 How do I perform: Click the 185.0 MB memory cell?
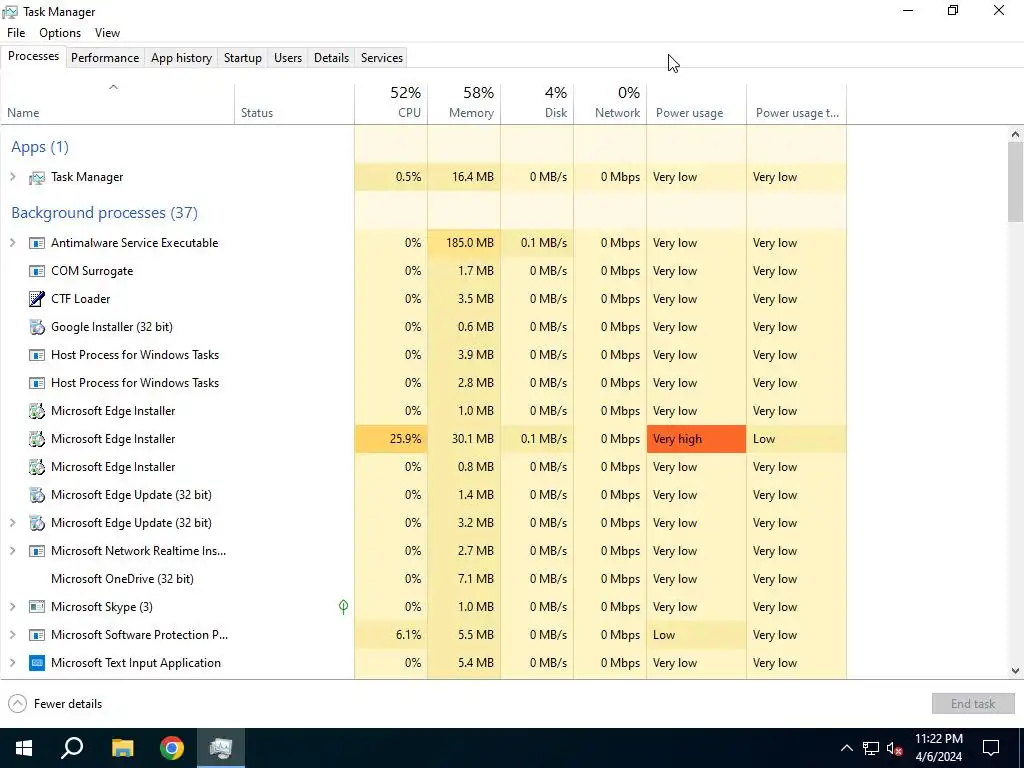coord(464,243)
